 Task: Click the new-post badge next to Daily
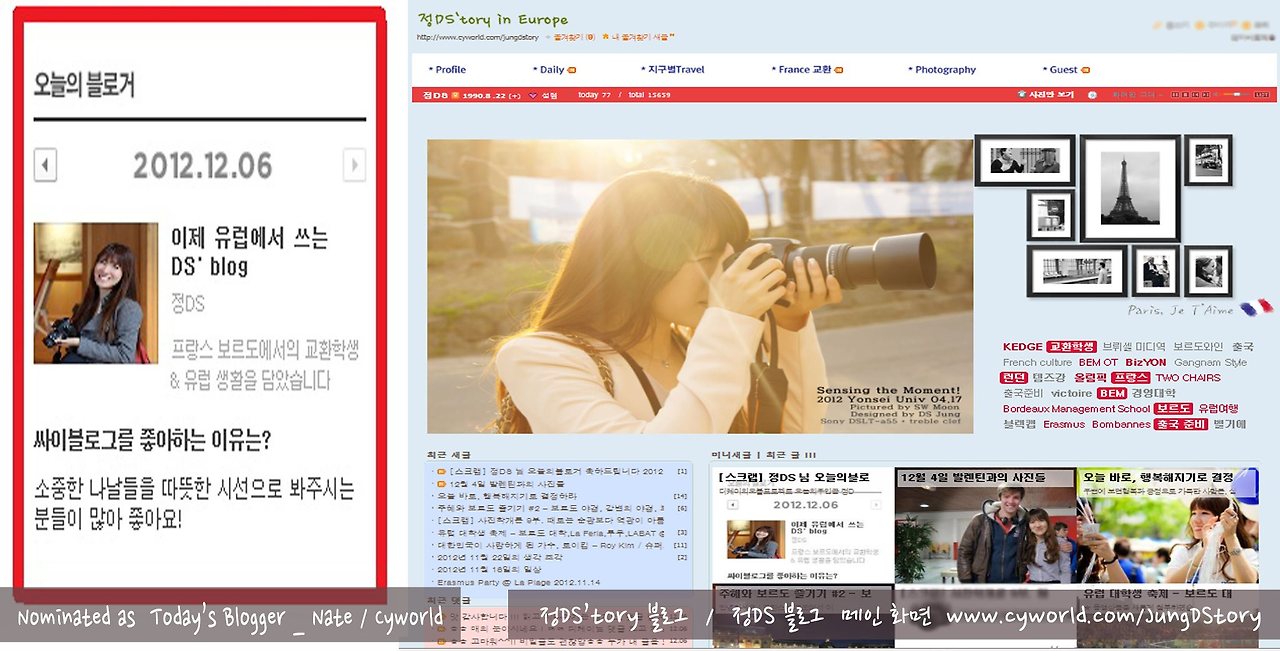click(572, 70)
